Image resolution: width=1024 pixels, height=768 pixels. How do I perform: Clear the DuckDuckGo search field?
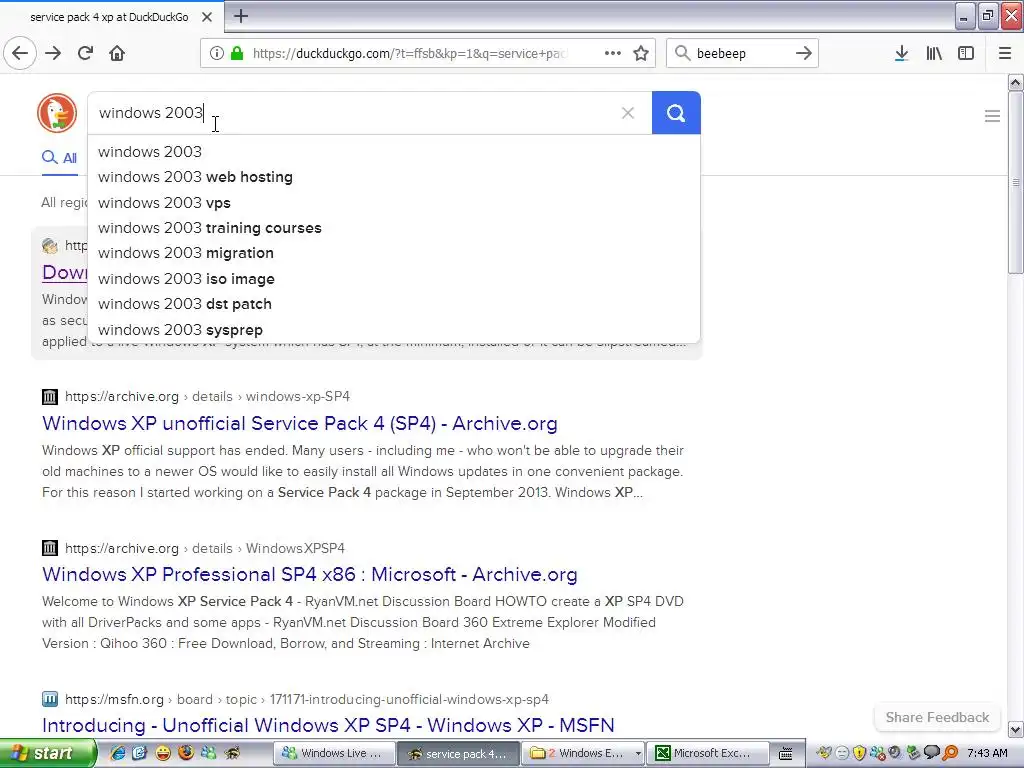[x=628, y=113]
